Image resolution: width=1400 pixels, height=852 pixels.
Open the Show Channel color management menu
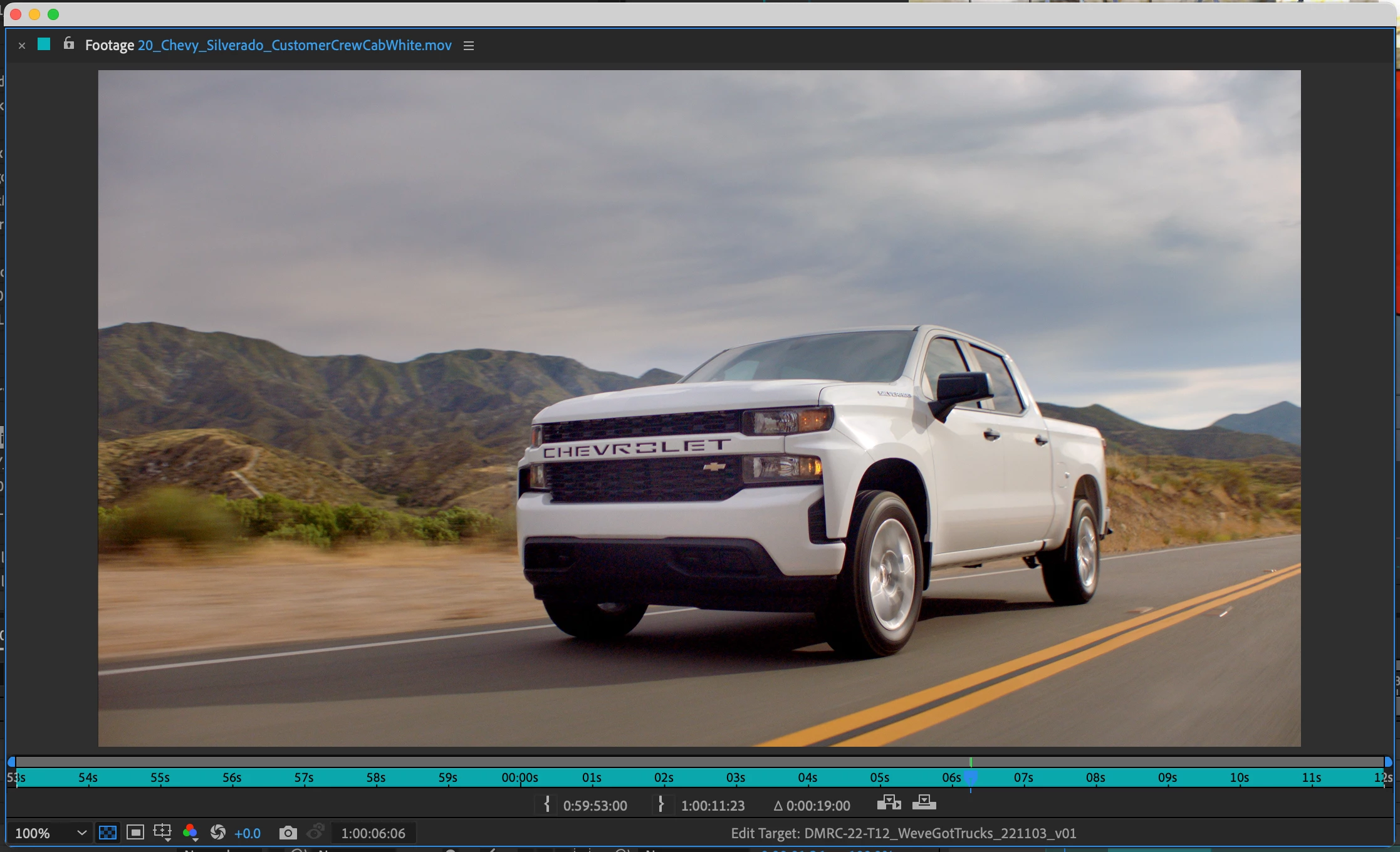190,833
